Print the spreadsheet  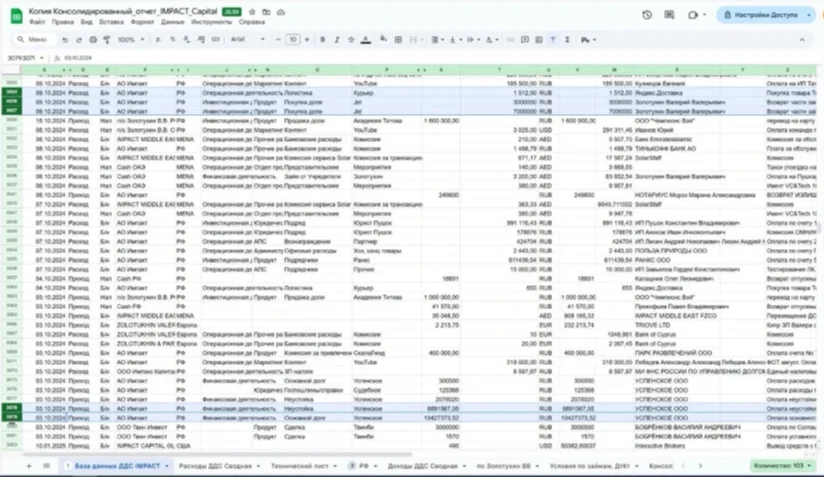coord(93,40)
